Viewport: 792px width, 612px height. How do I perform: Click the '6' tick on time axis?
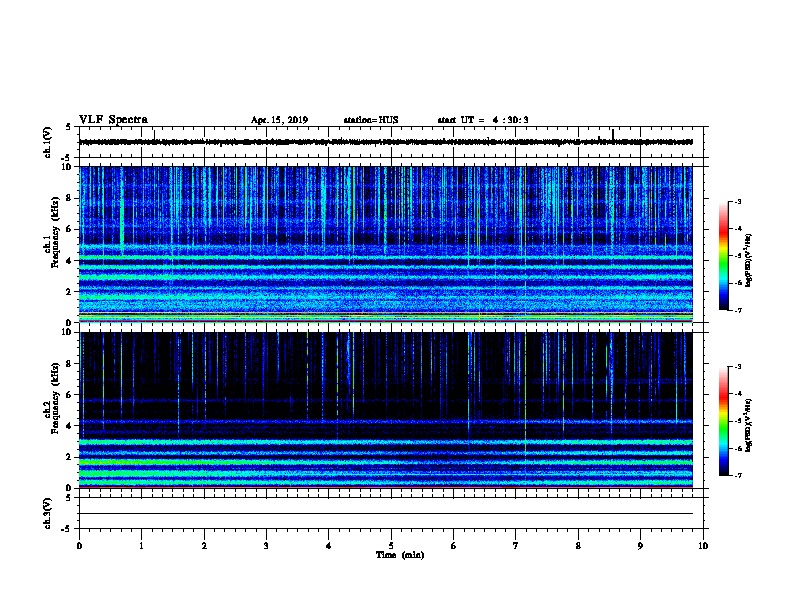coord(454,546)
